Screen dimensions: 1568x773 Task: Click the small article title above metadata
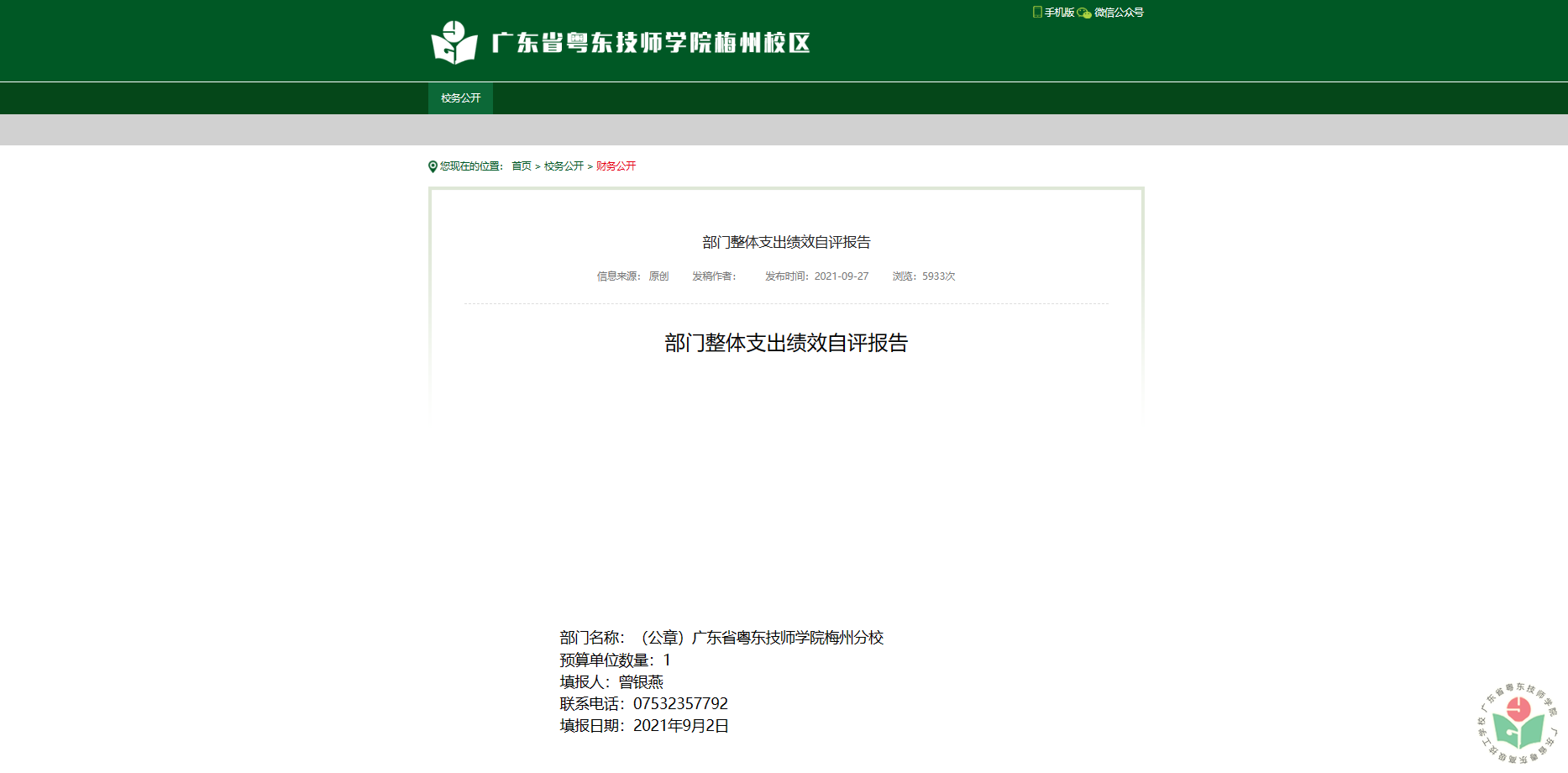tap(786, 242)
